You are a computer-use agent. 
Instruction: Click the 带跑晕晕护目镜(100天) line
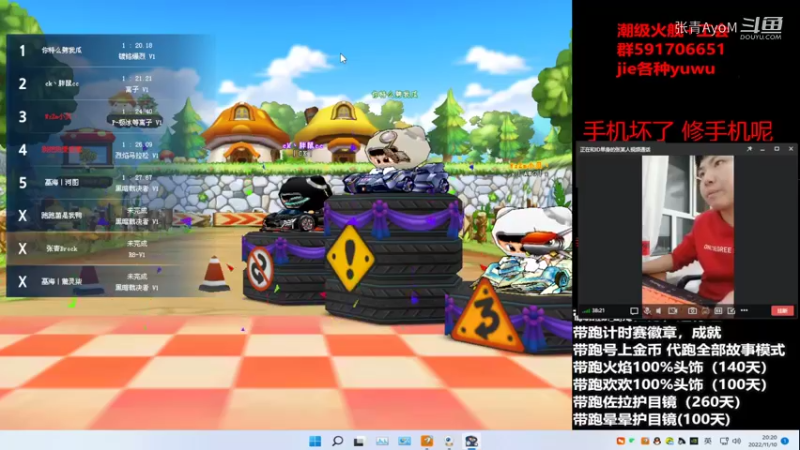tap(652, 419)
